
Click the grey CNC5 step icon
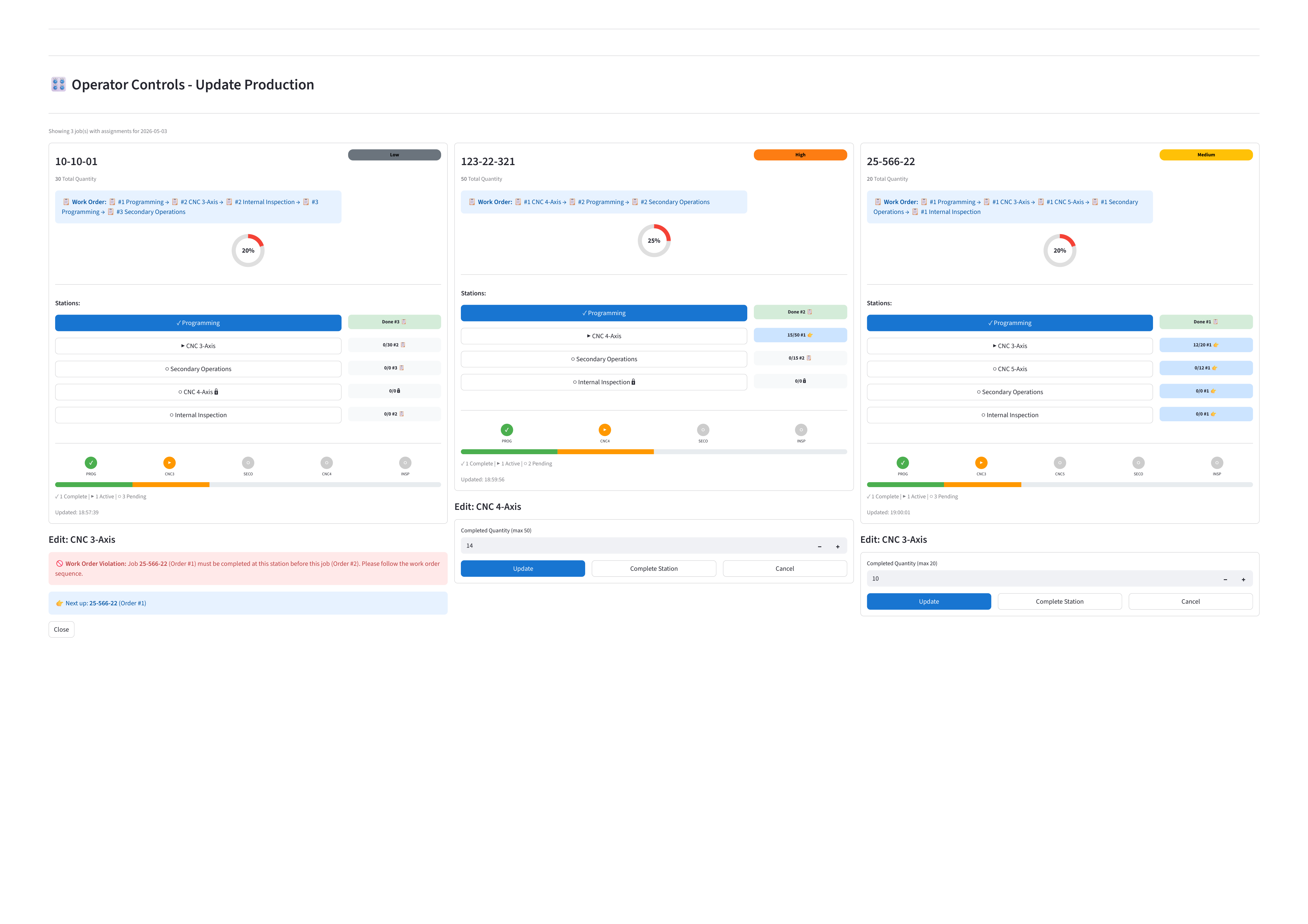tap(1060, 463)
